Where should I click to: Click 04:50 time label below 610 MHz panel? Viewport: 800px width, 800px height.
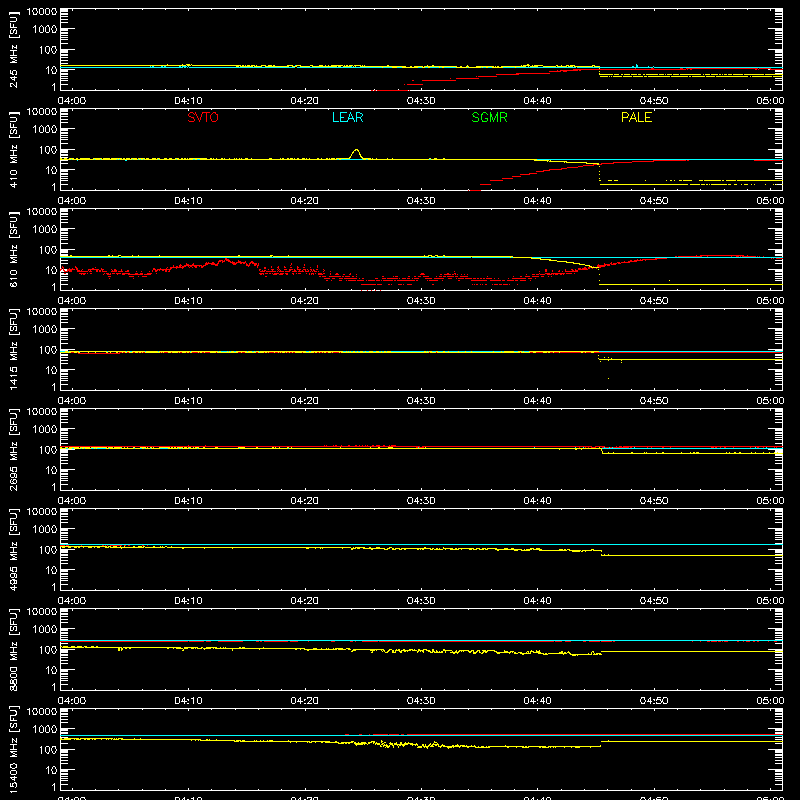(x=654, y=301)
